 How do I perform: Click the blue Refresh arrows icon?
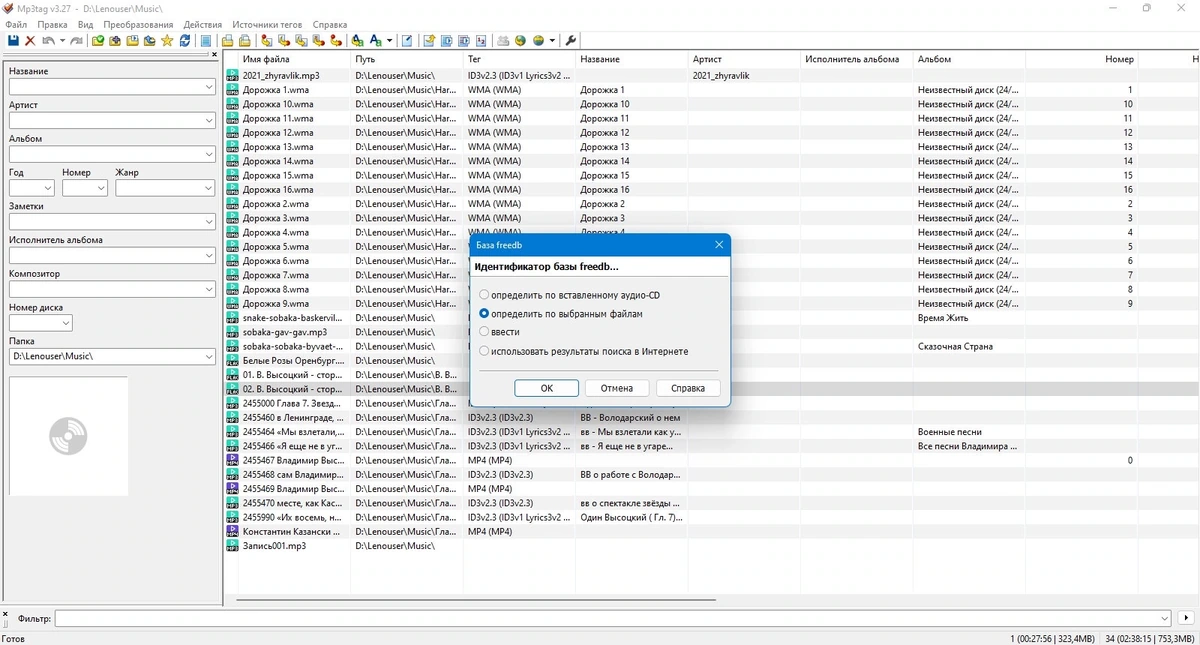[185, 40]
